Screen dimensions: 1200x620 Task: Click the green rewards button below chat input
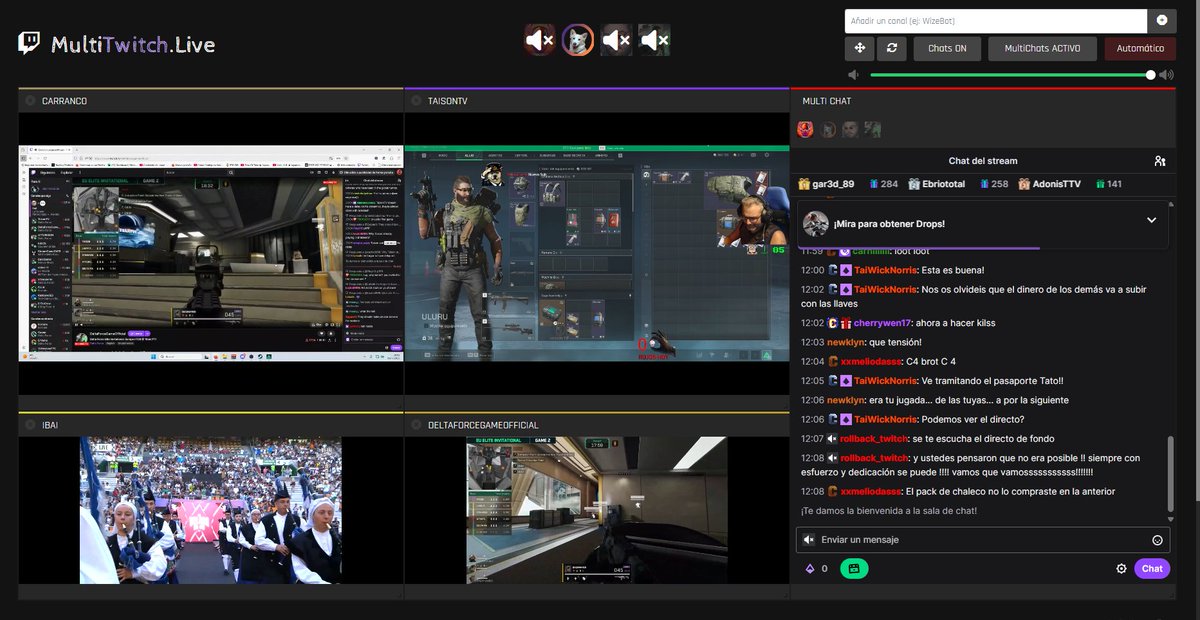(x=854, y=568)
